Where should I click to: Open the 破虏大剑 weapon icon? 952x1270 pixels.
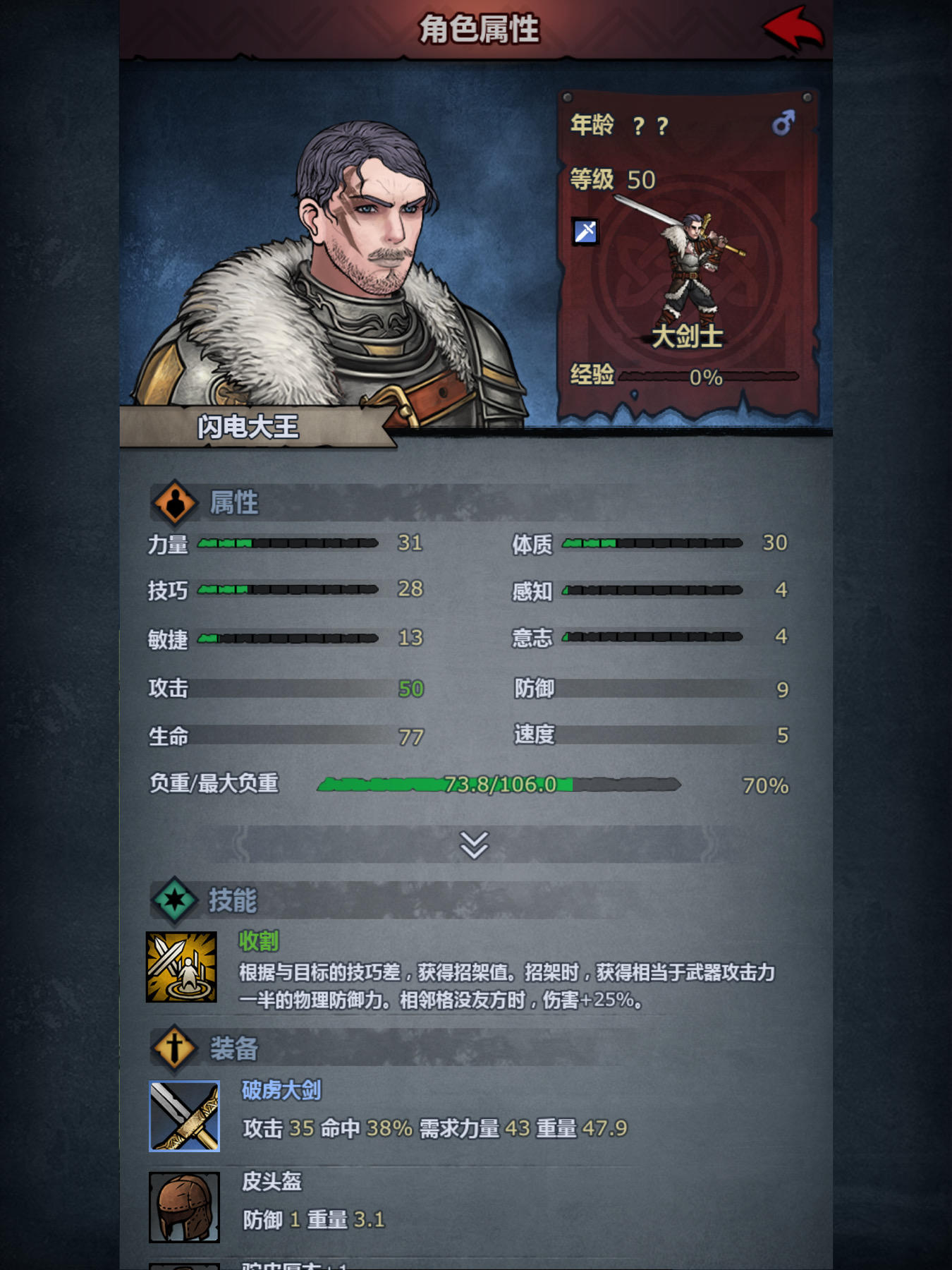tap(184, 1115)
